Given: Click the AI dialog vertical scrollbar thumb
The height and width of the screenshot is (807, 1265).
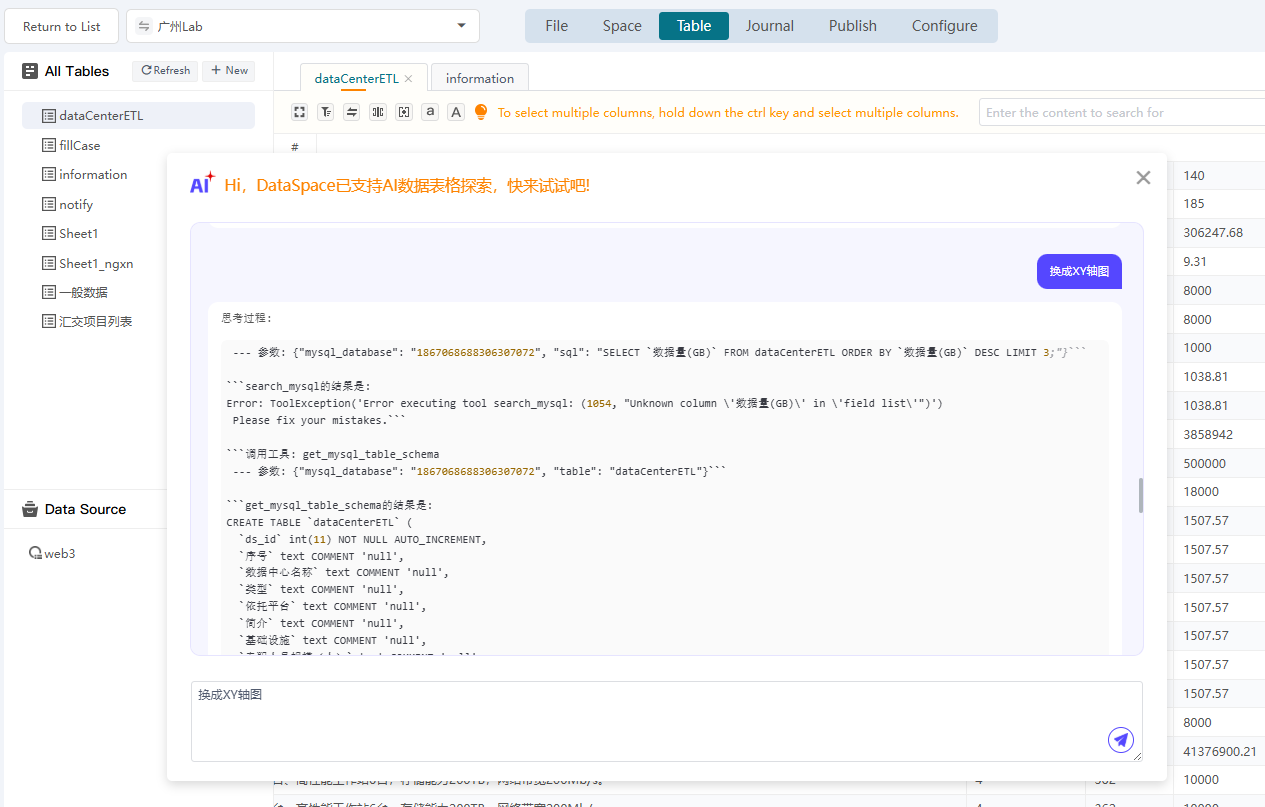Looking at the screenshot, I should pyautogui.click(x=1141, y=496).
